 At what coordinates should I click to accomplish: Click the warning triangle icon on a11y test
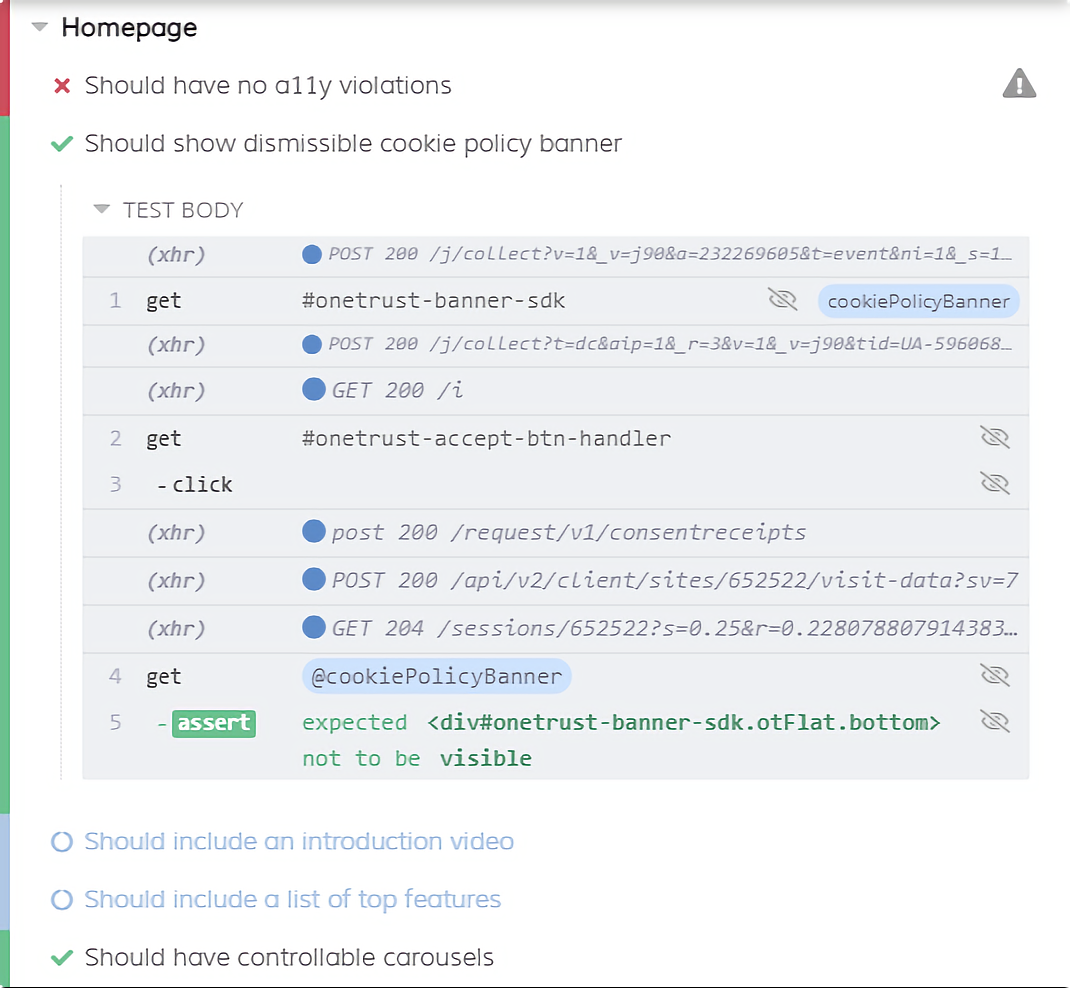click(1018, 84)
